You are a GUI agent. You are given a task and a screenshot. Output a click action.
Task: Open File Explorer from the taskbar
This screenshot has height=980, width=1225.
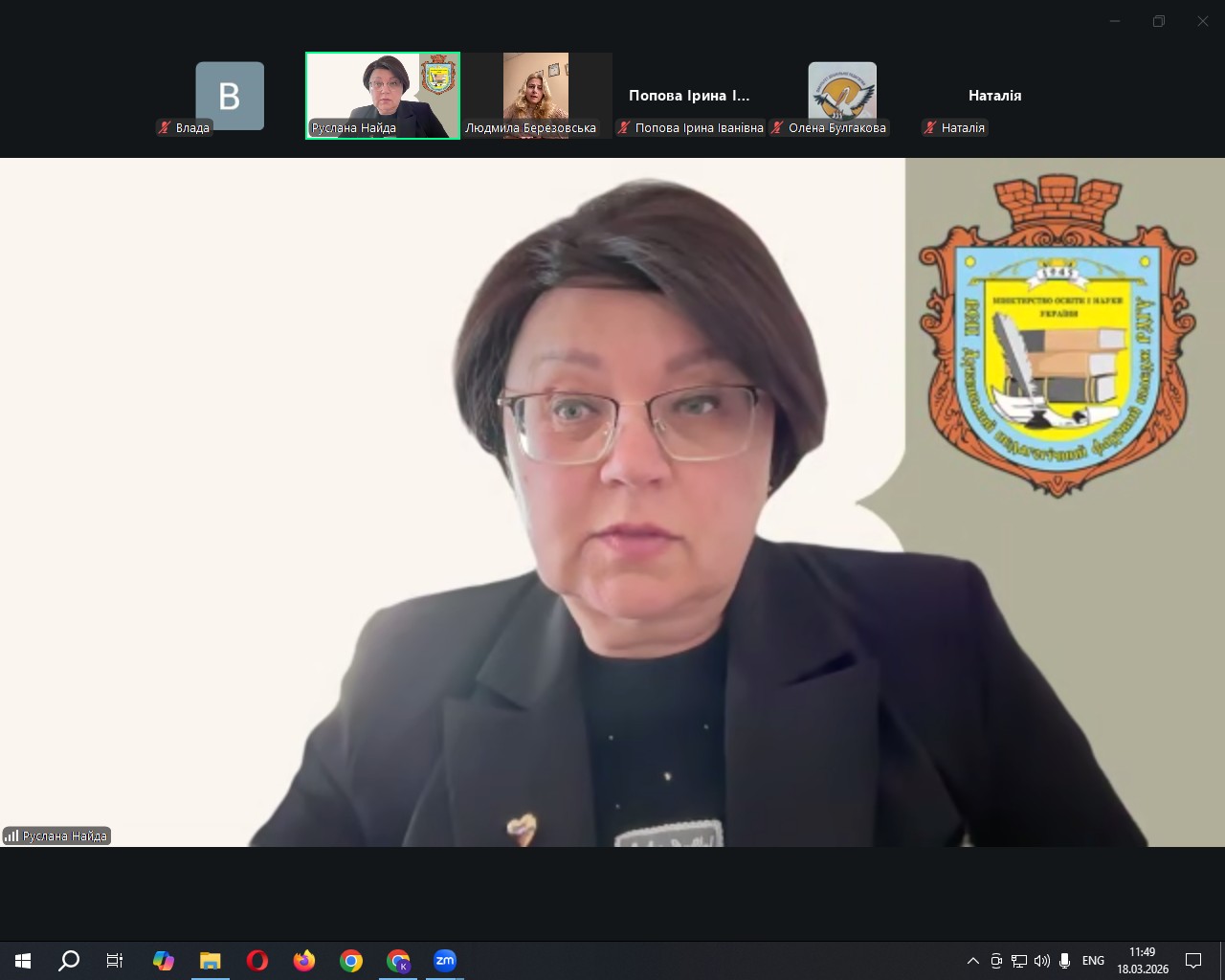[210, 961]
